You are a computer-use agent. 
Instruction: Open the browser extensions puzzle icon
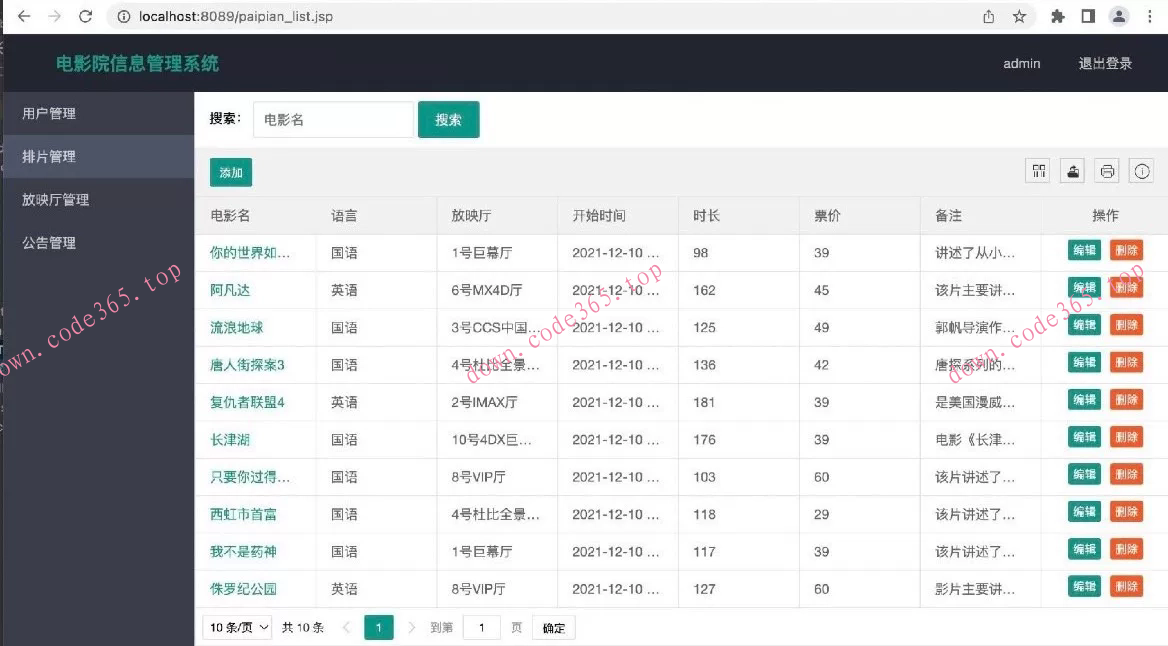[1057, 16]
